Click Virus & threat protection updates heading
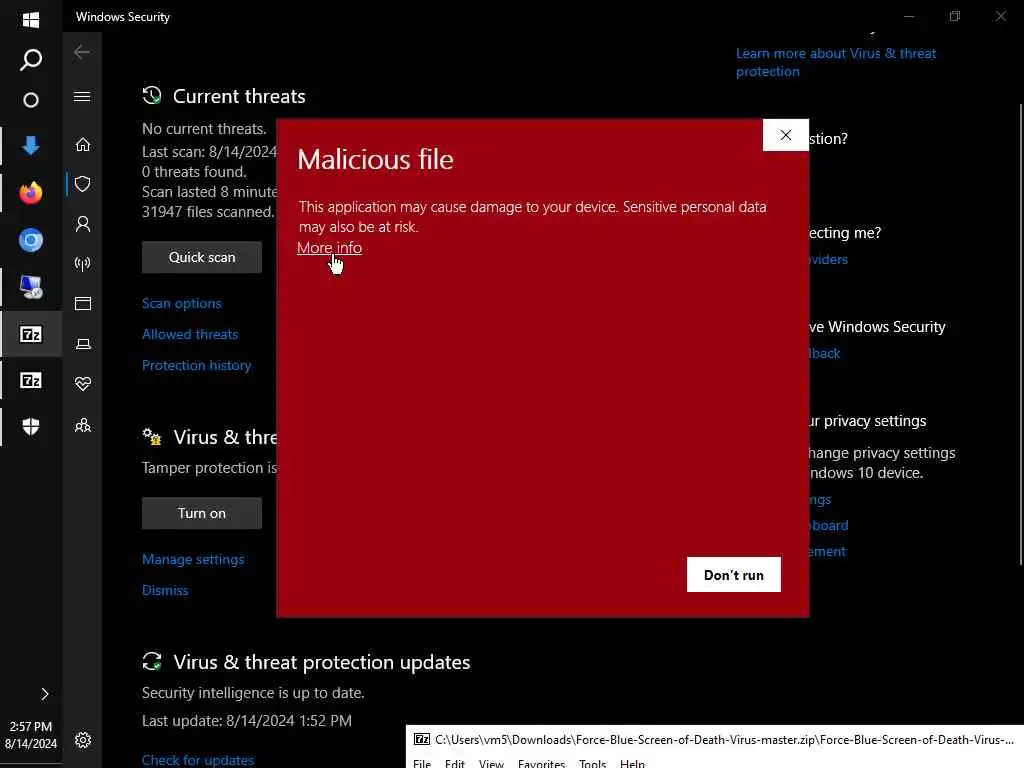Viewport: 1024px width, 768px height. pos(321,662)
